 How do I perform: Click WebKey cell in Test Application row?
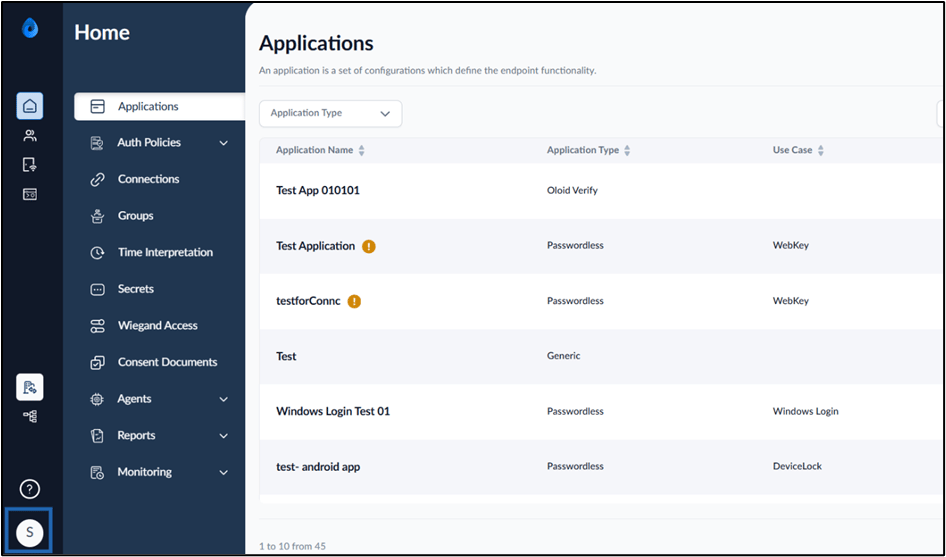tap(791, 246)
